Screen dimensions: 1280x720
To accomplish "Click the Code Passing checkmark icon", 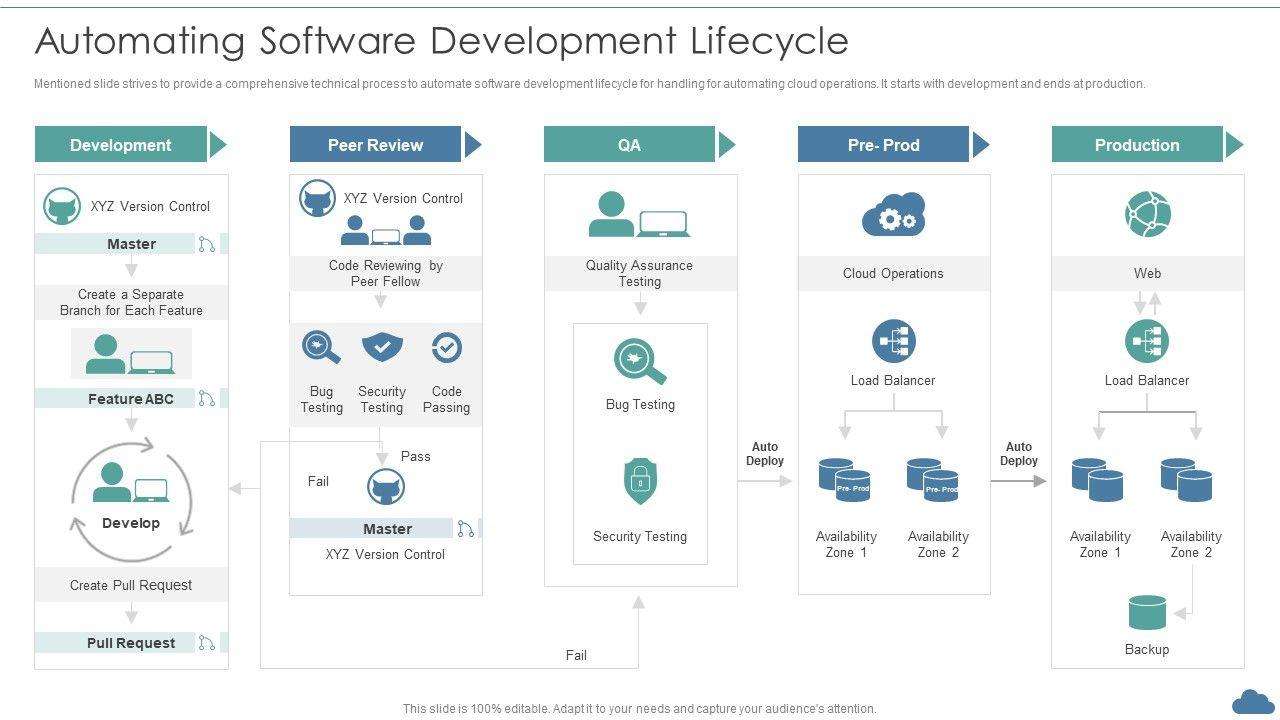I will click(x=446, y=348).
